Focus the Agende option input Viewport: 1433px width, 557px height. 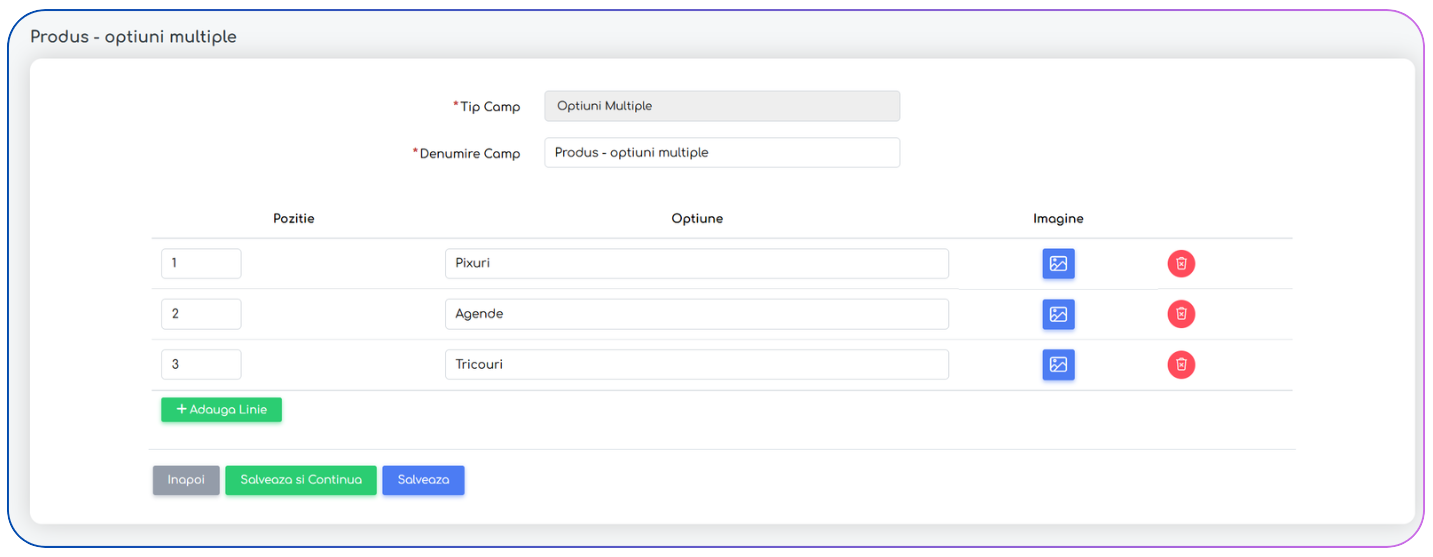click(x=696, y=314)
